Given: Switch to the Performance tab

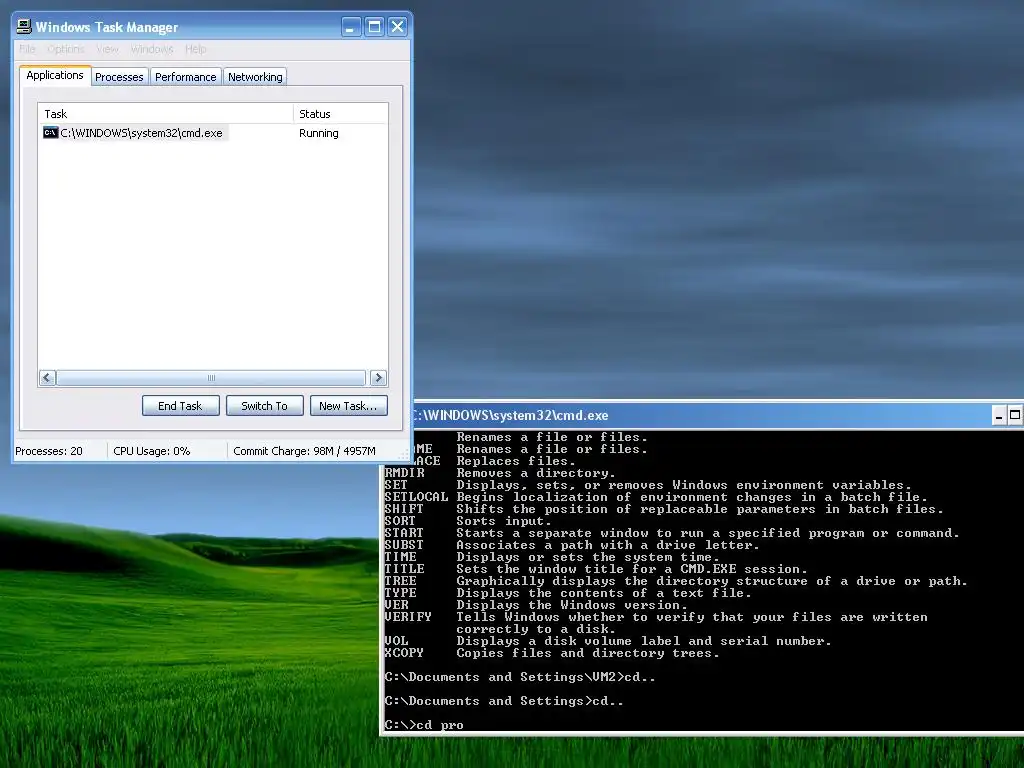Looking at the screenshot, I should [185, 77].
